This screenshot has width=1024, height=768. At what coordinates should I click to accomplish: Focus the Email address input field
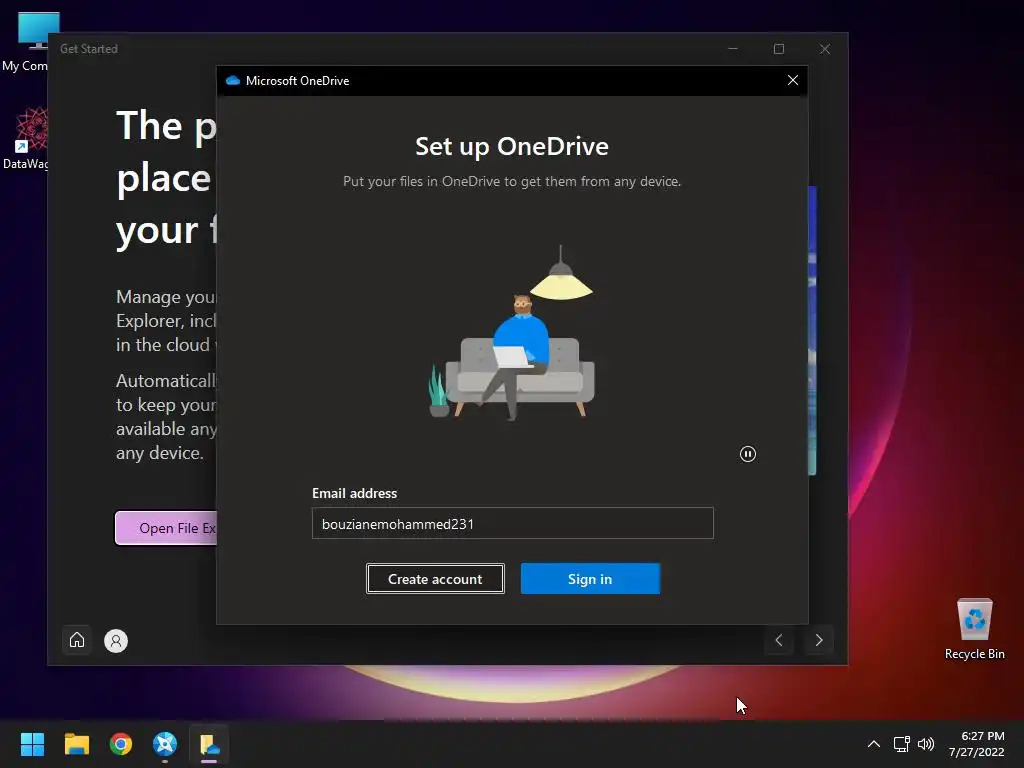pos(513,523)
